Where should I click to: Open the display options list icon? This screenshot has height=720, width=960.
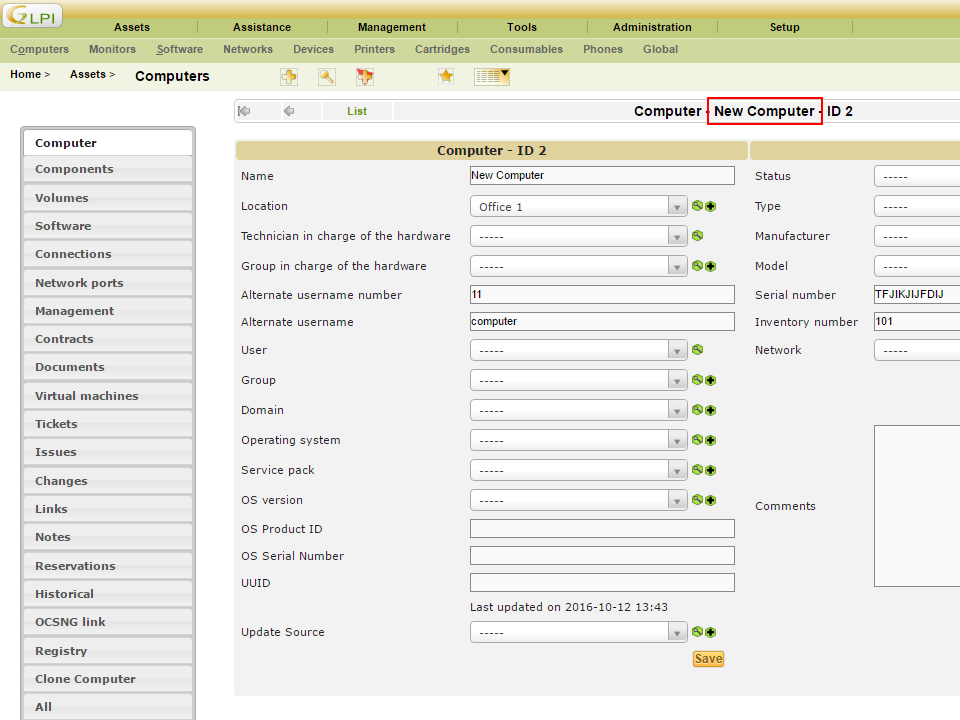coord(492,77)
